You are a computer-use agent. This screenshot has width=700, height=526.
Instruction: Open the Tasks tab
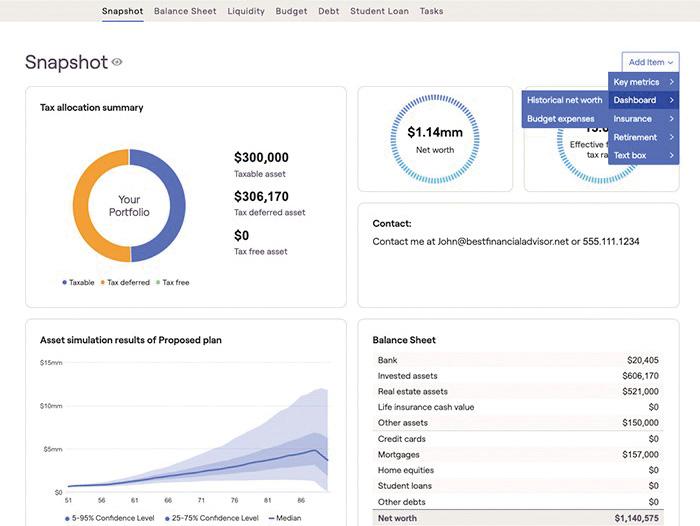tap(431, 11)
